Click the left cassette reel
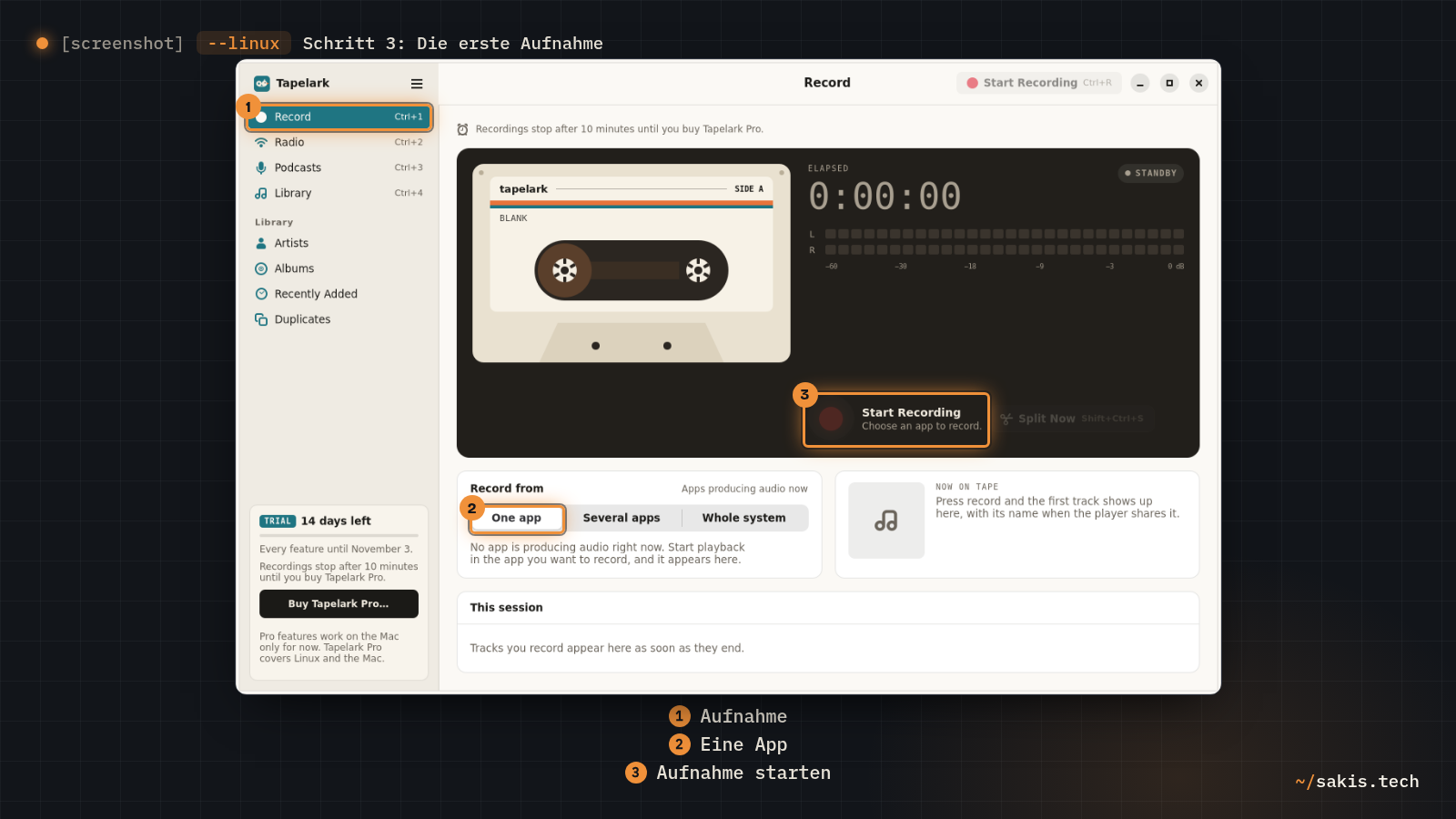This screenshot has width=1456, height=819. (564, 270)
